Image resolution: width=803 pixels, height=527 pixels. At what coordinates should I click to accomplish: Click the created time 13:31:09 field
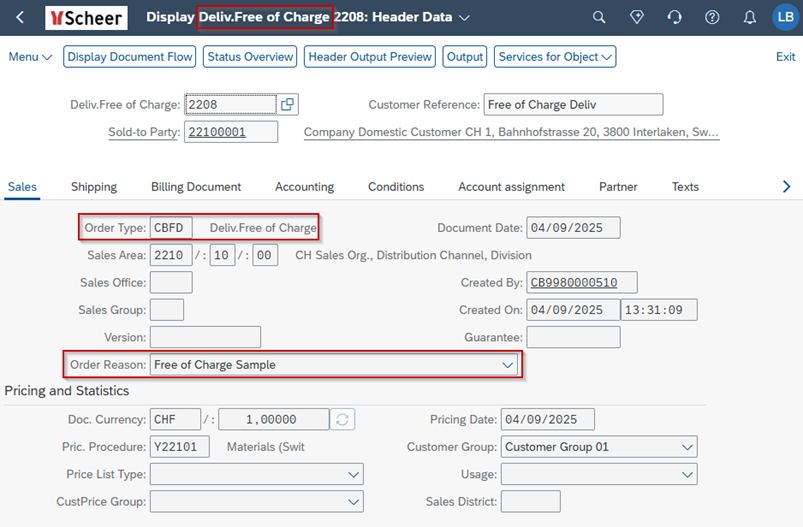tap(659, 310)
